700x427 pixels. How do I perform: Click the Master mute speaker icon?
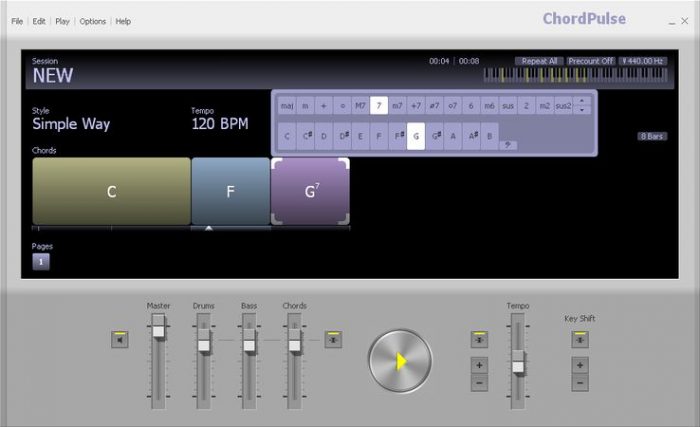(x=120, y=340)
